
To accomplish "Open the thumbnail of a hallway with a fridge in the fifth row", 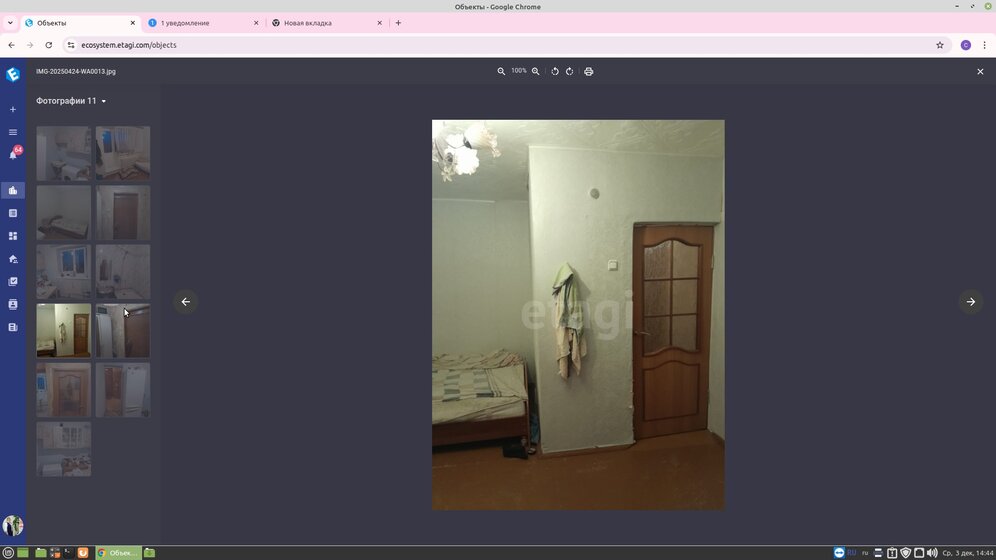I will (x=123, y=390).
